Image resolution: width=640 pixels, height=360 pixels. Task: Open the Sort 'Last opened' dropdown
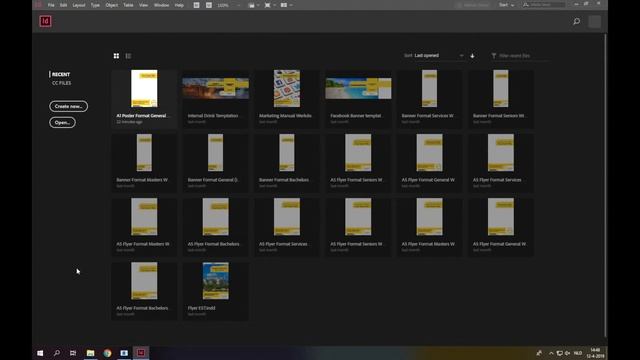pyautogui.click(x=439, y=56)
